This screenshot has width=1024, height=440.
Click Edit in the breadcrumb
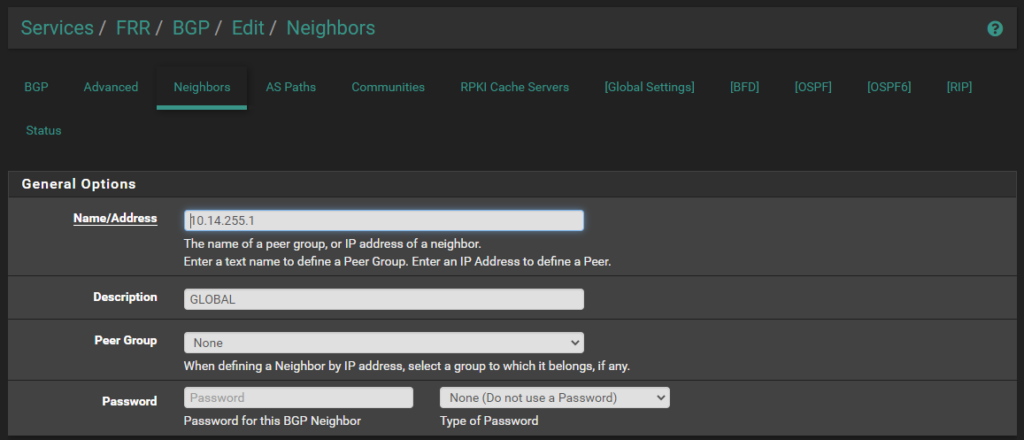248,28
